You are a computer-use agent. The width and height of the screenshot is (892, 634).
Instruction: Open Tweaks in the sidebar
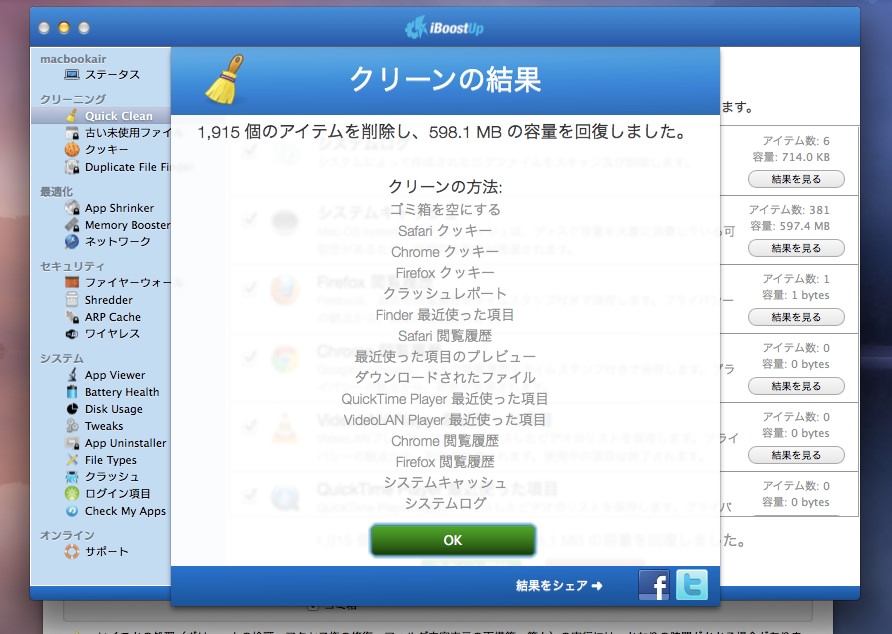(104, 426)
